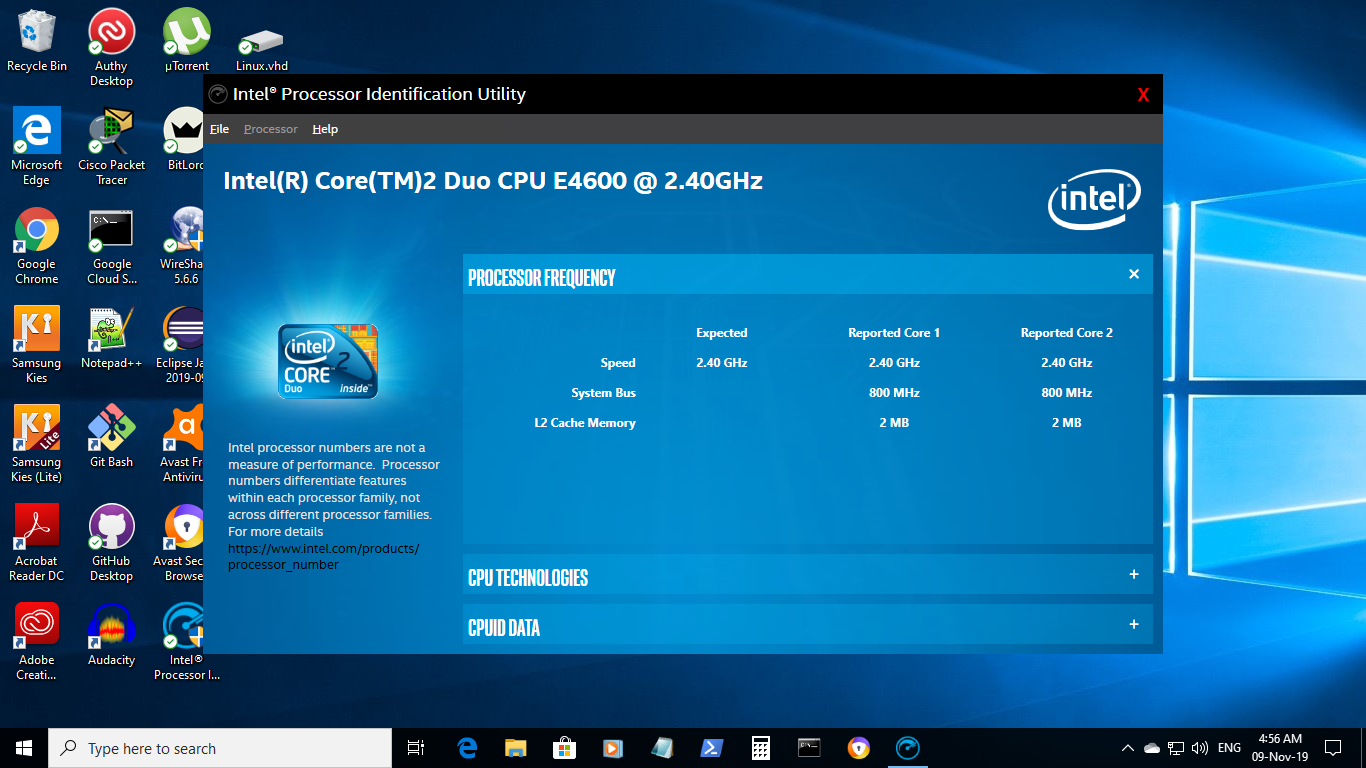Click the utility's title bar gauge icon
Image resolution: width=1366 pixels, height=768 pixels.
pyautogui.click(x=218, y=95)
